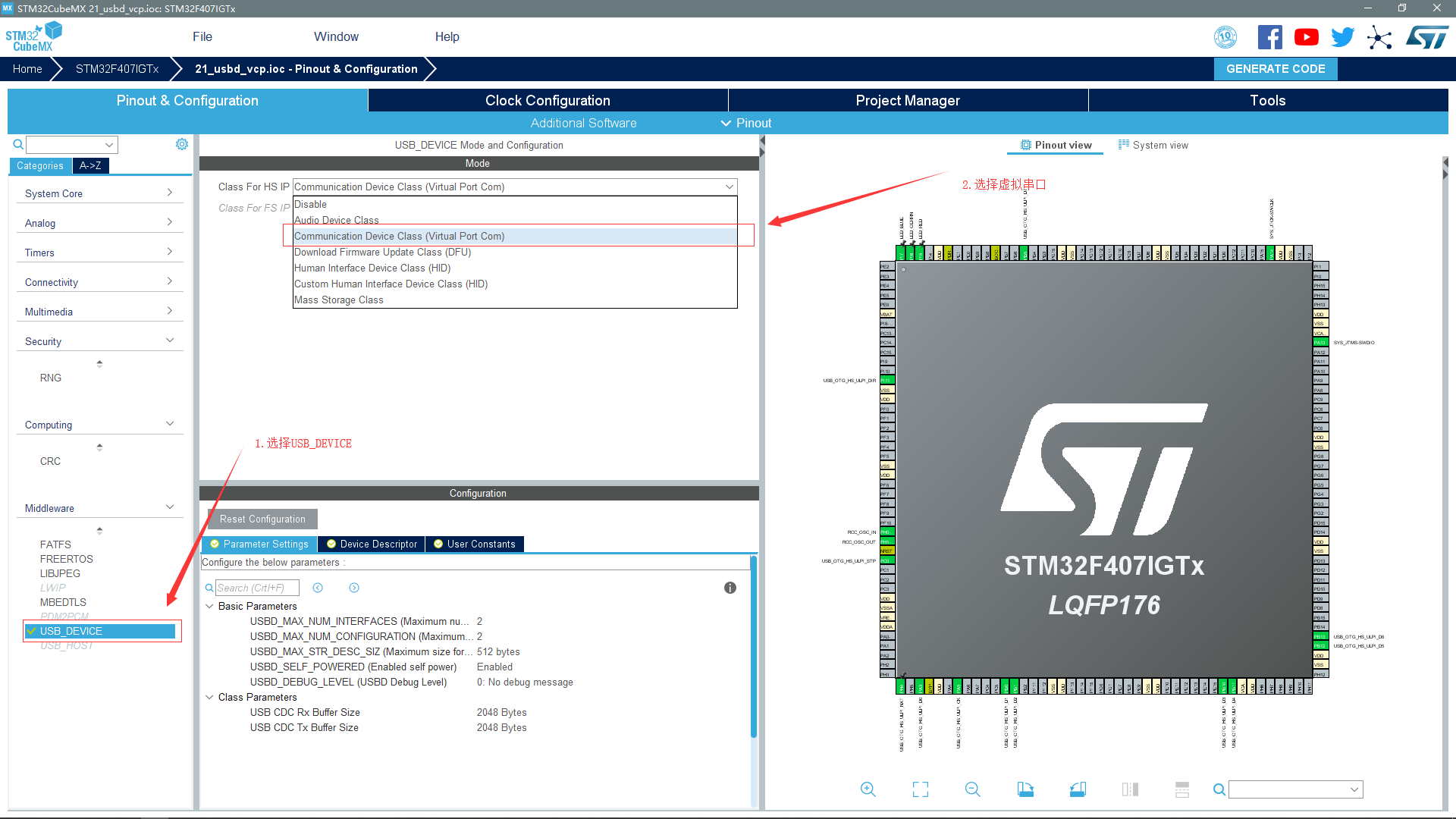Switch to the Project Manager tab
This screenshot has height=819, width=1456.
coord(908,100)
